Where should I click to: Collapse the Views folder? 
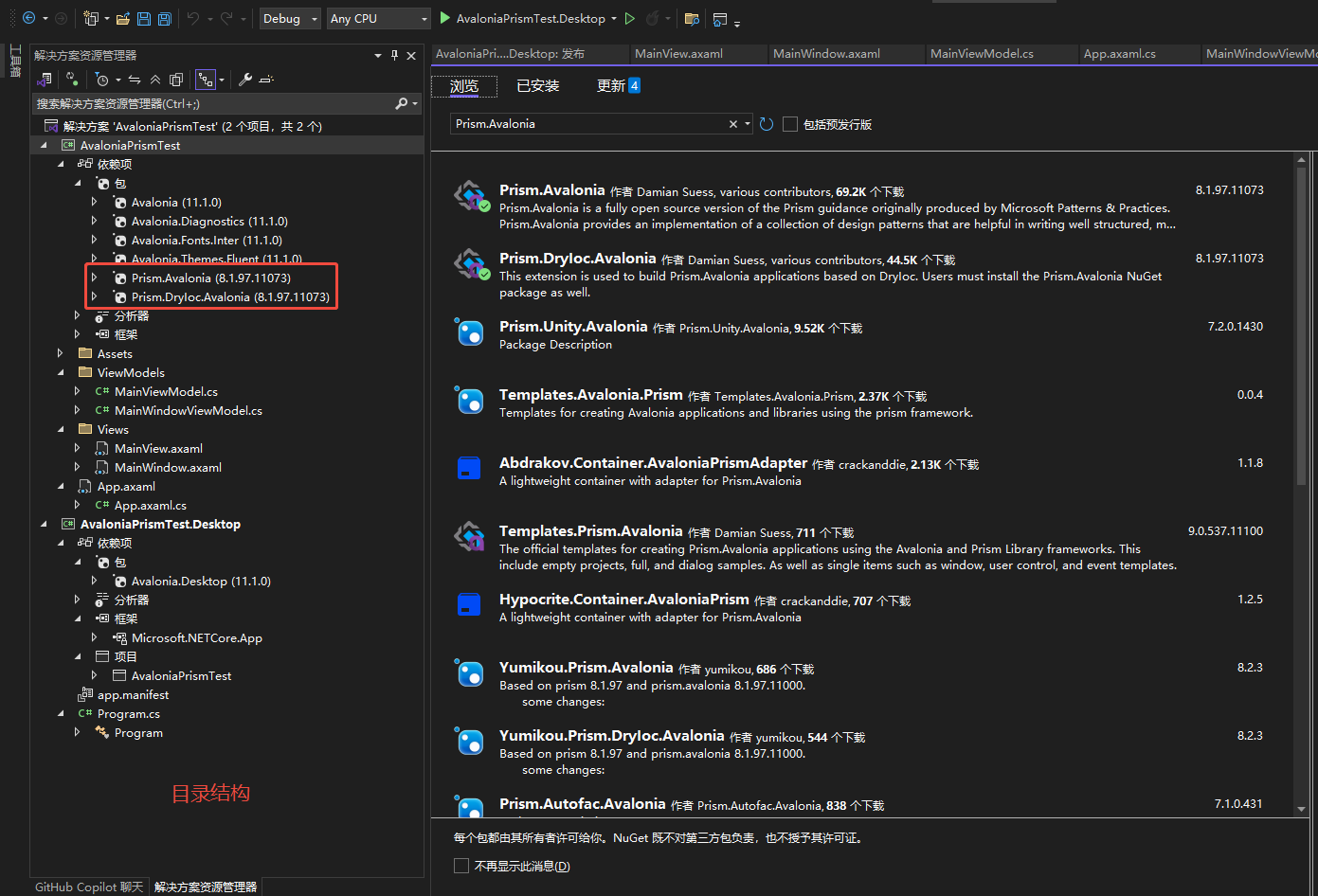(60, 429)
